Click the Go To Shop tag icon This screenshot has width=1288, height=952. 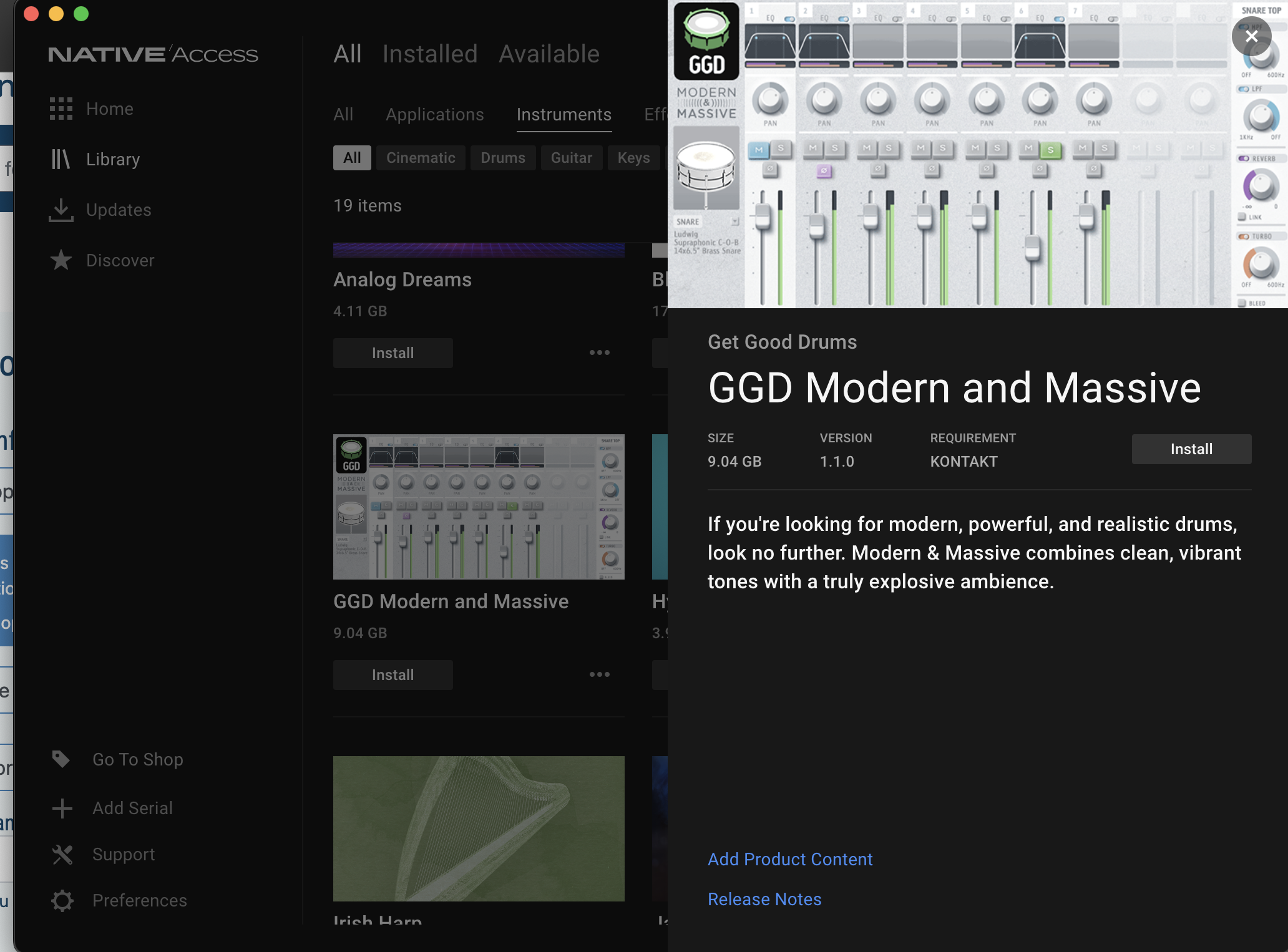pos(61,759)
